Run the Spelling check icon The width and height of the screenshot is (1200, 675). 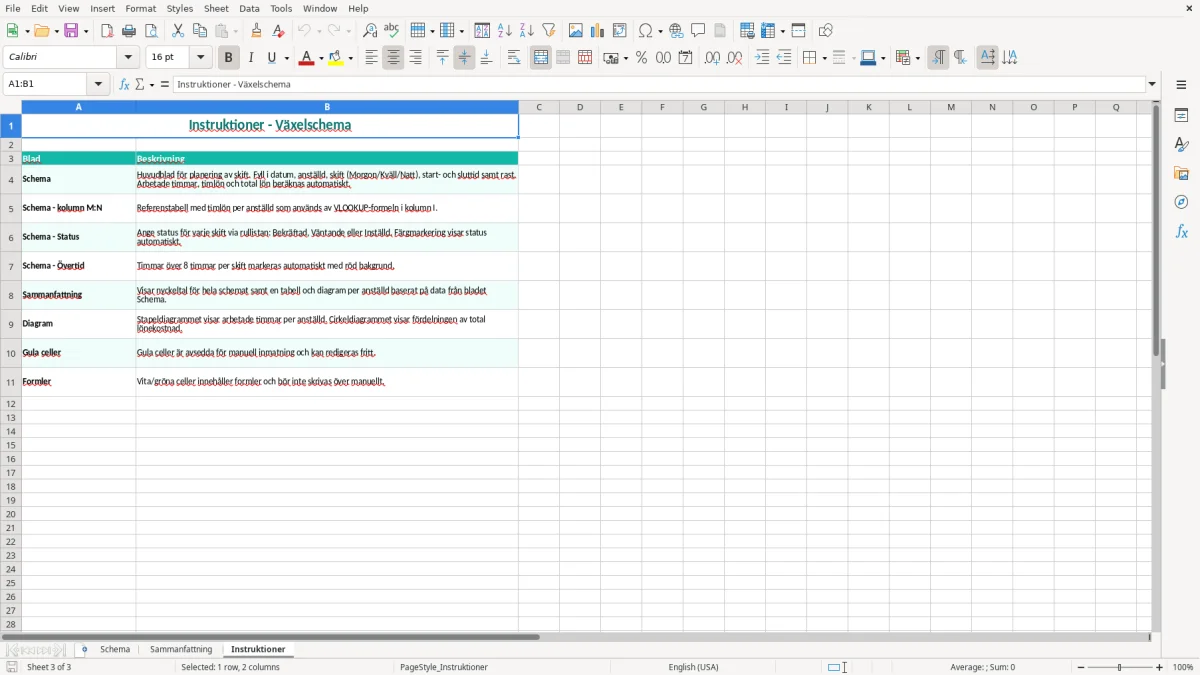tap(392, 31)
